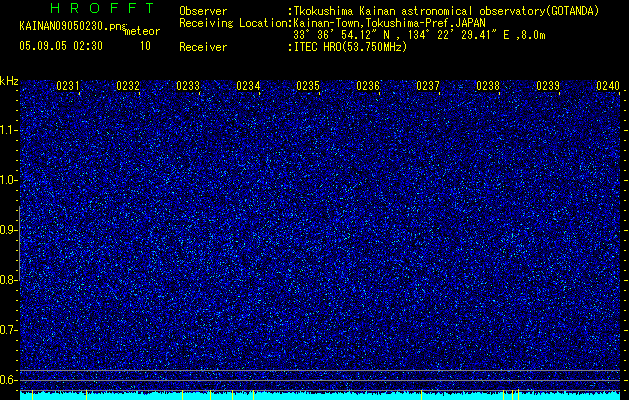
Task: Click the 0233 time marker
Action: [x=188, y=86]
